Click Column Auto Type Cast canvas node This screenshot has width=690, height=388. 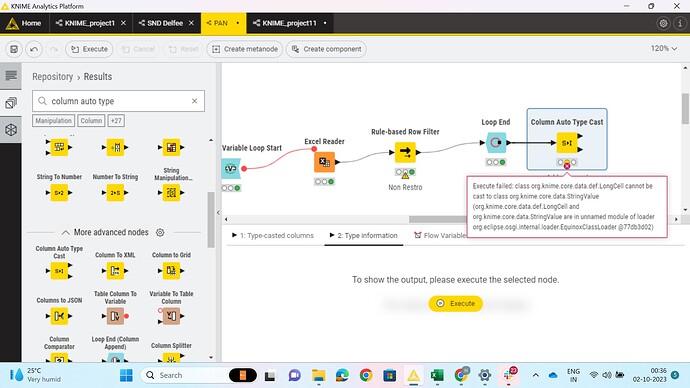pyautogui.click(x=567, y=143)
